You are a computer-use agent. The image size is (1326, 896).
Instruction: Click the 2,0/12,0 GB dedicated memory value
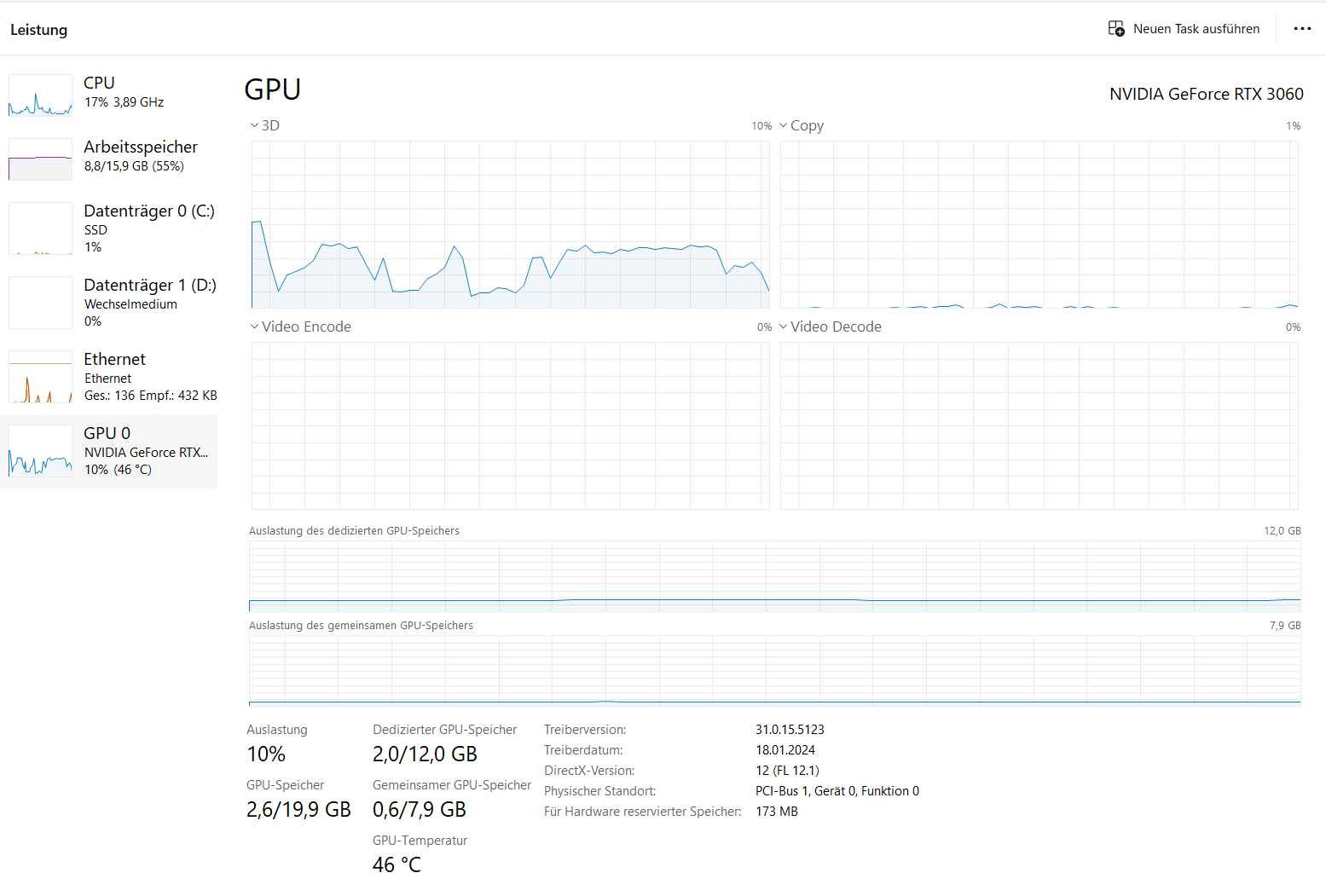click(x=425, y=754)
